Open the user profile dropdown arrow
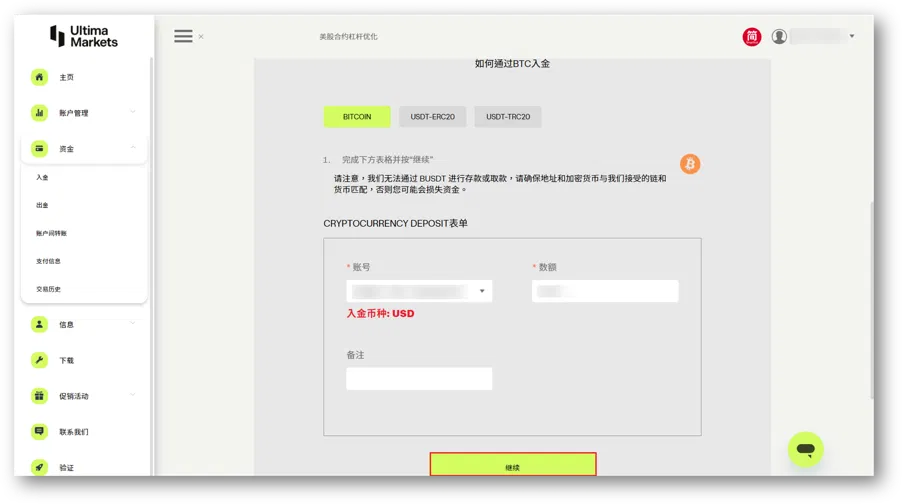This screenshot has height=504, width=902. click(852, 36)
